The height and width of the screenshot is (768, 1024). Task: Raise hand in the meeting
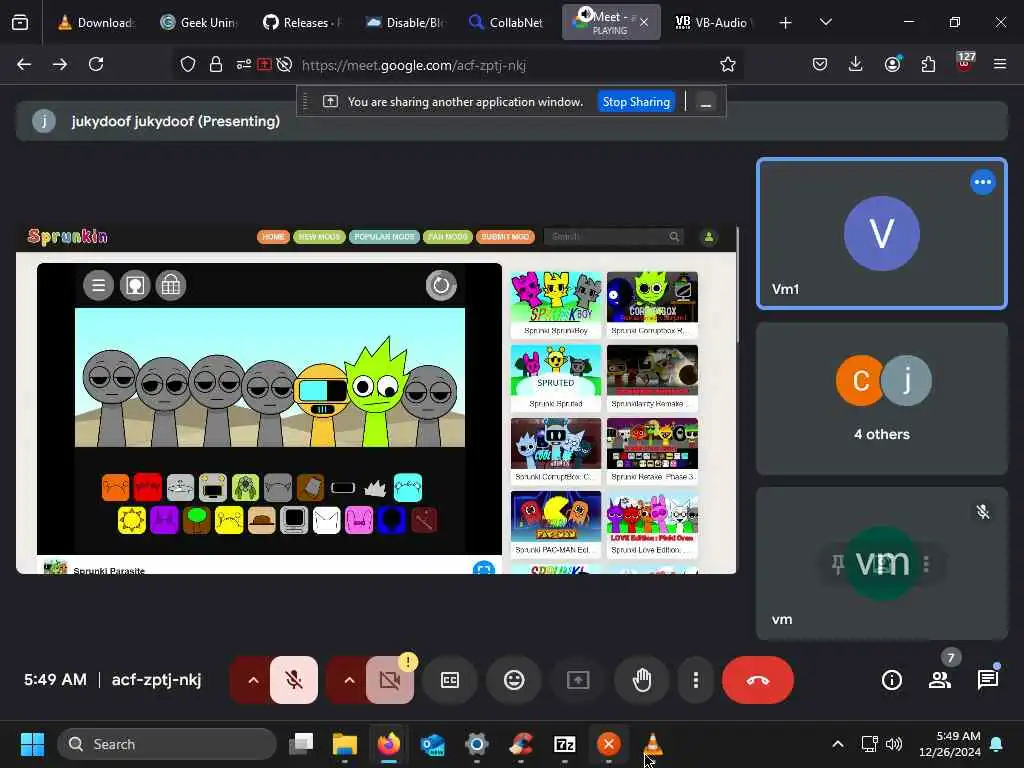(x=642, y=680)
